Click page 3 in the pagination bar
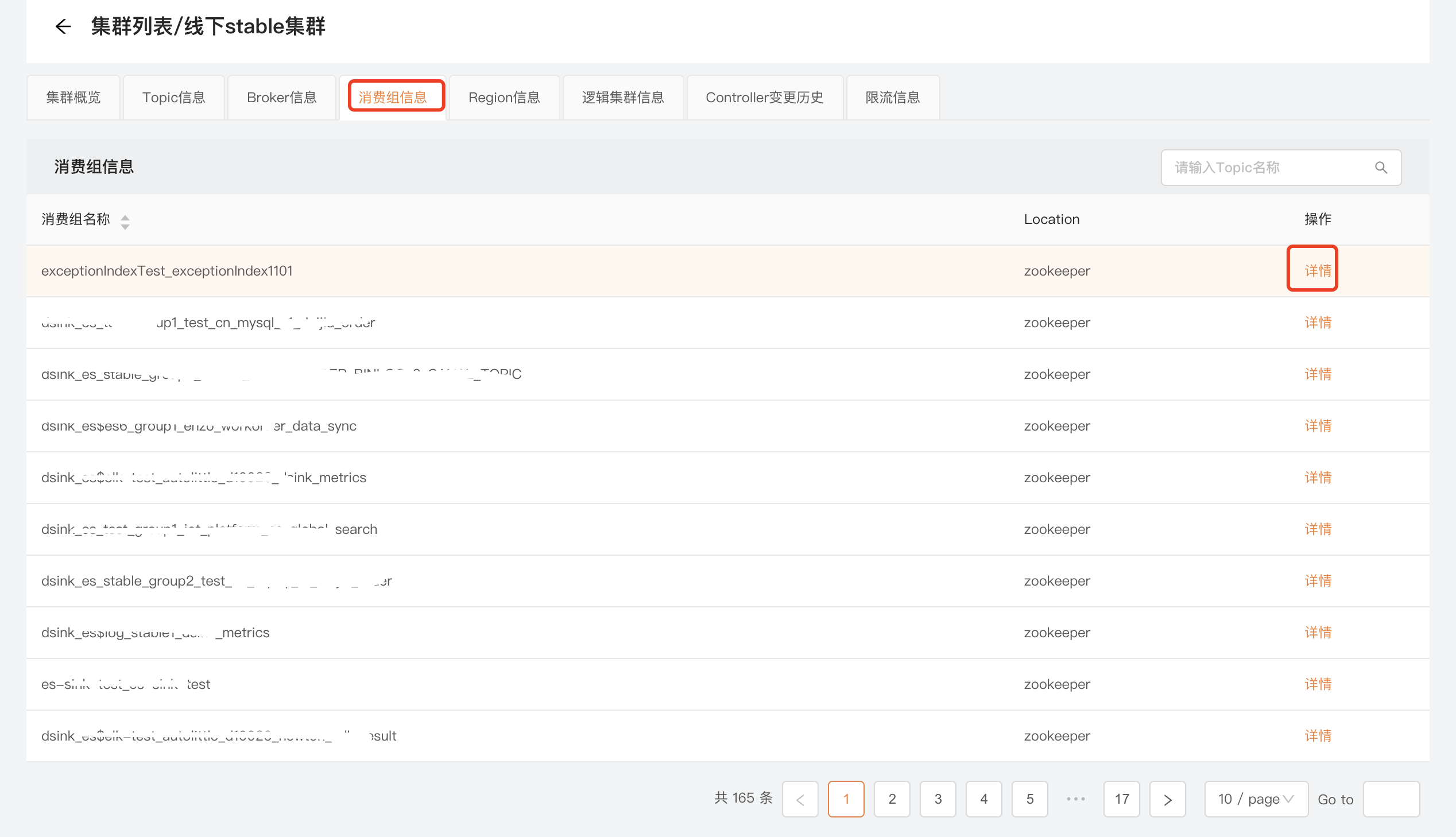This screenshot has width=1456, height=837. point(938,799)
